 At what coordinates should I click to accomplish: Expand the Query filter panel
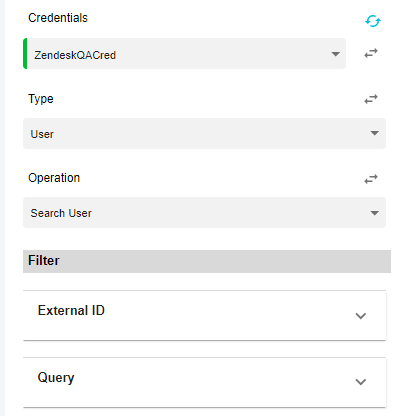tap(204, 382)
